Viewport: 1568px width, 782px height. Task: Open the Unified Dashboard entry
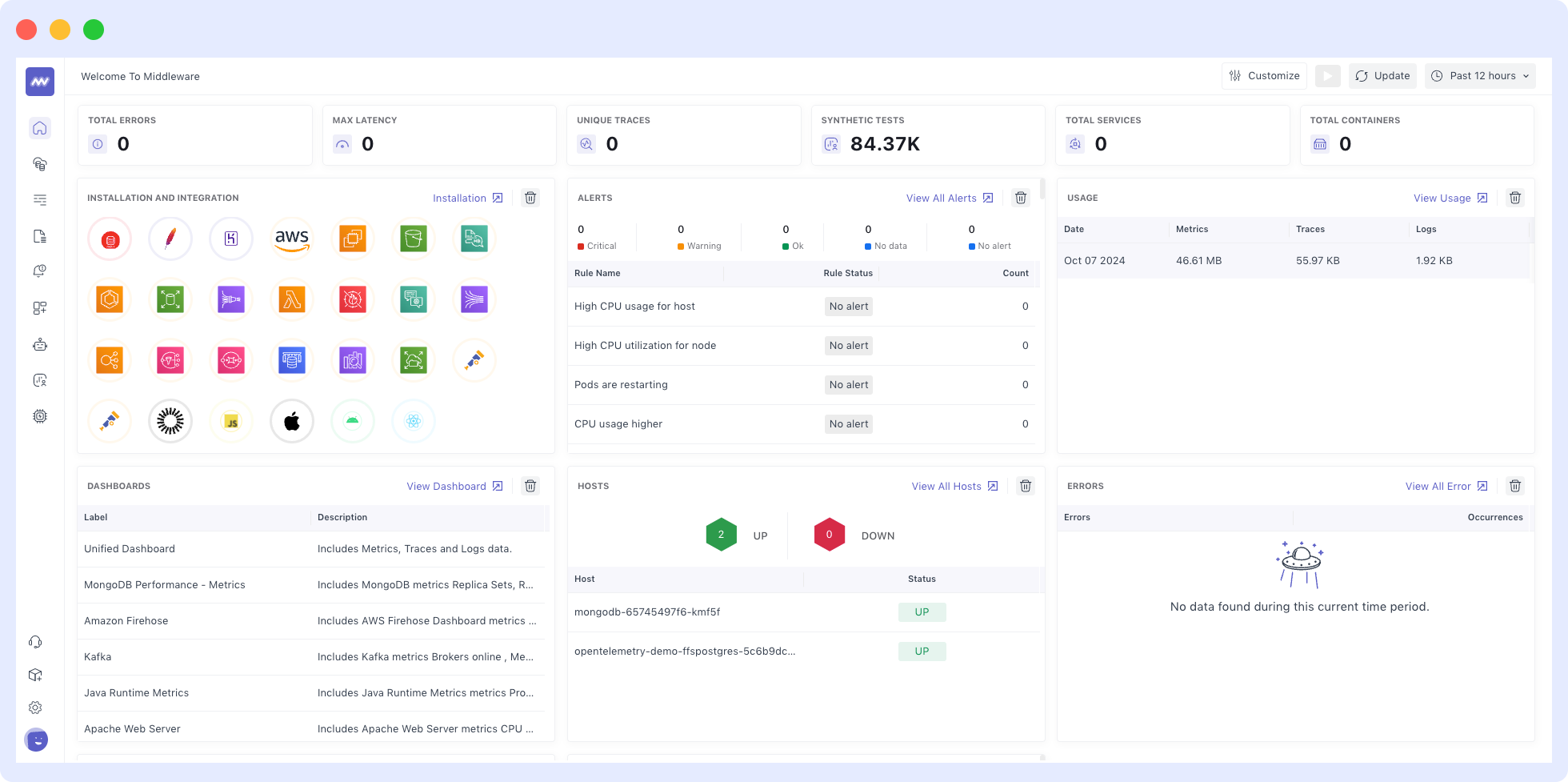129,548
